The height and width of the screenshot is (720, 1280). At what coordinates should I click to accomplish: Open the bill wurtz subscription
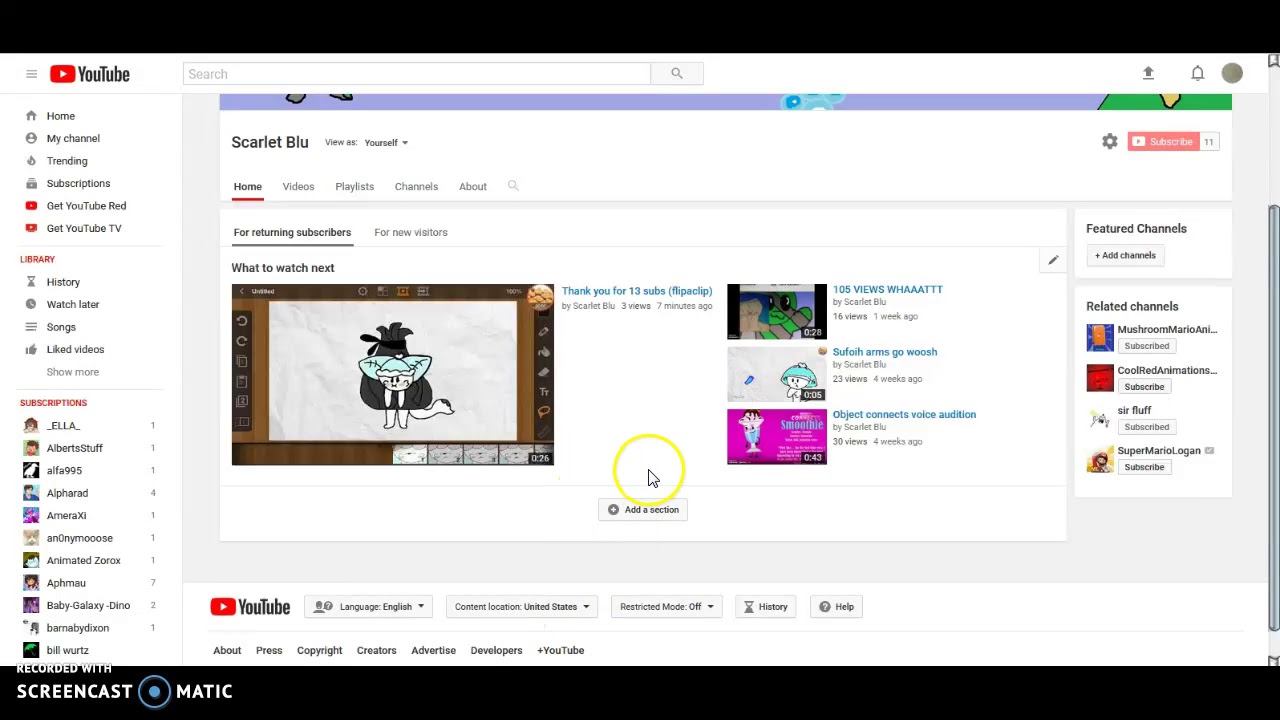67,650
